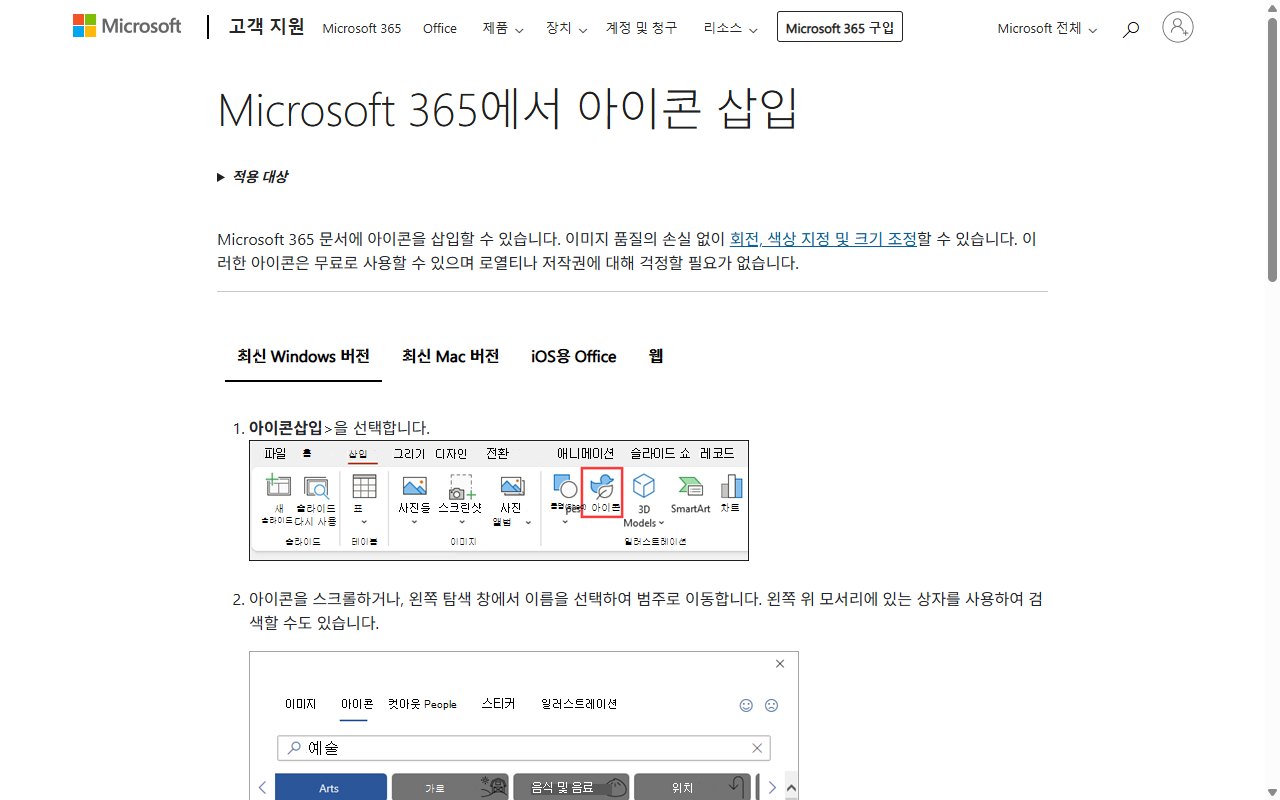The height and width of the screenshot is (800, 1280).
Task: Click the 3D Models icon in ribbon screenshot
Action: (x=643, y=486)
